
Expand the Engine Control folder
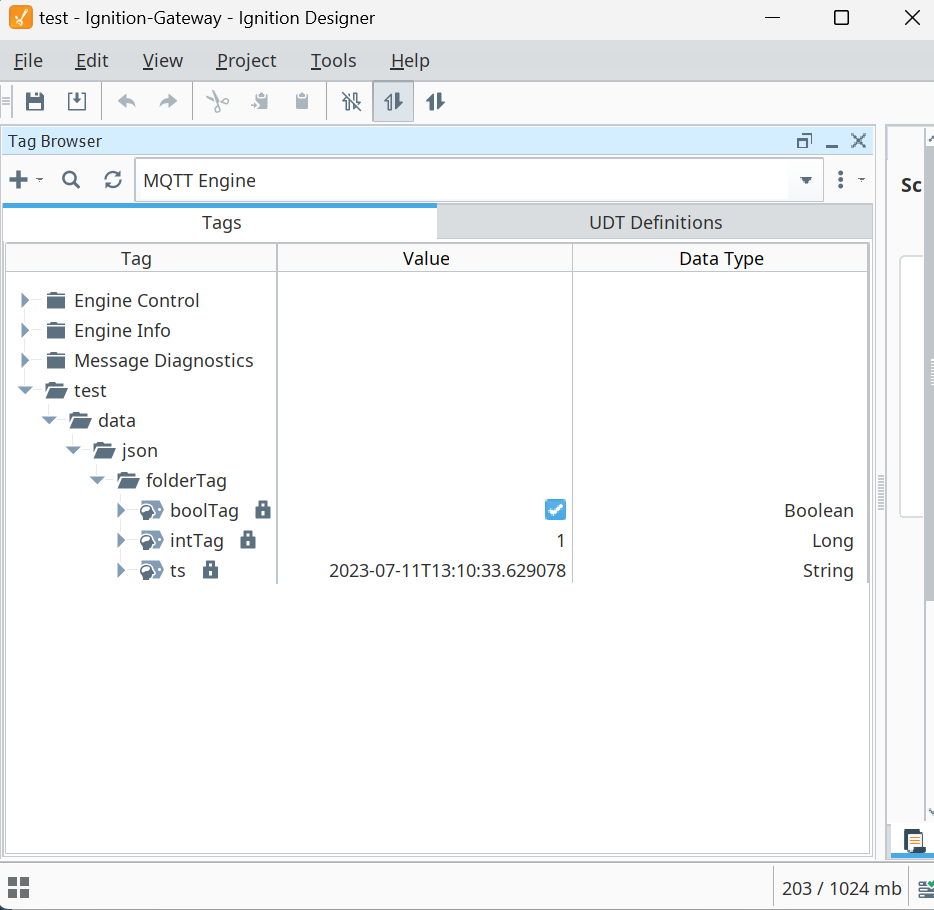(x=25, y=300)
